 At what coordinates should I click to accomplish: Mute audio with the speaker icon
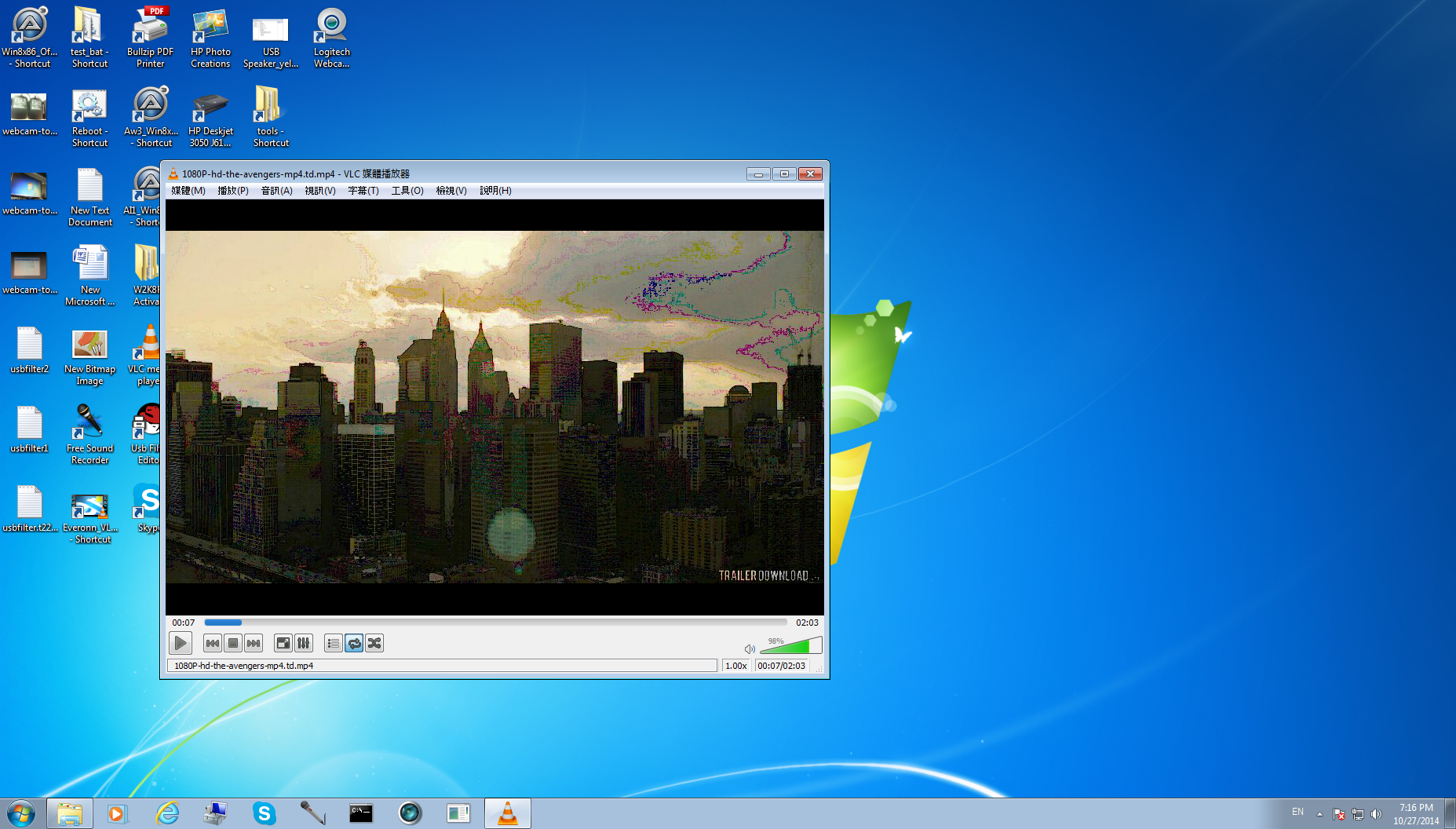click(750, 648)
